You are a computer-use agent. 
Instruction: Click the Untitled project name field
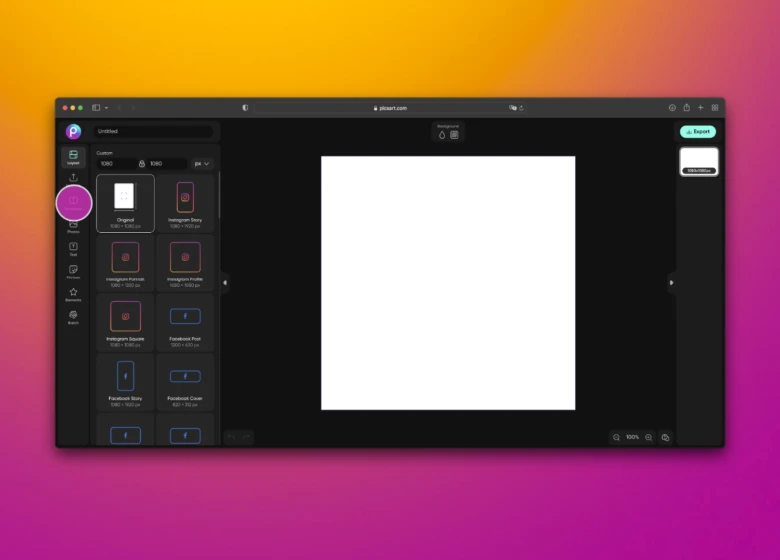point(153,131)
